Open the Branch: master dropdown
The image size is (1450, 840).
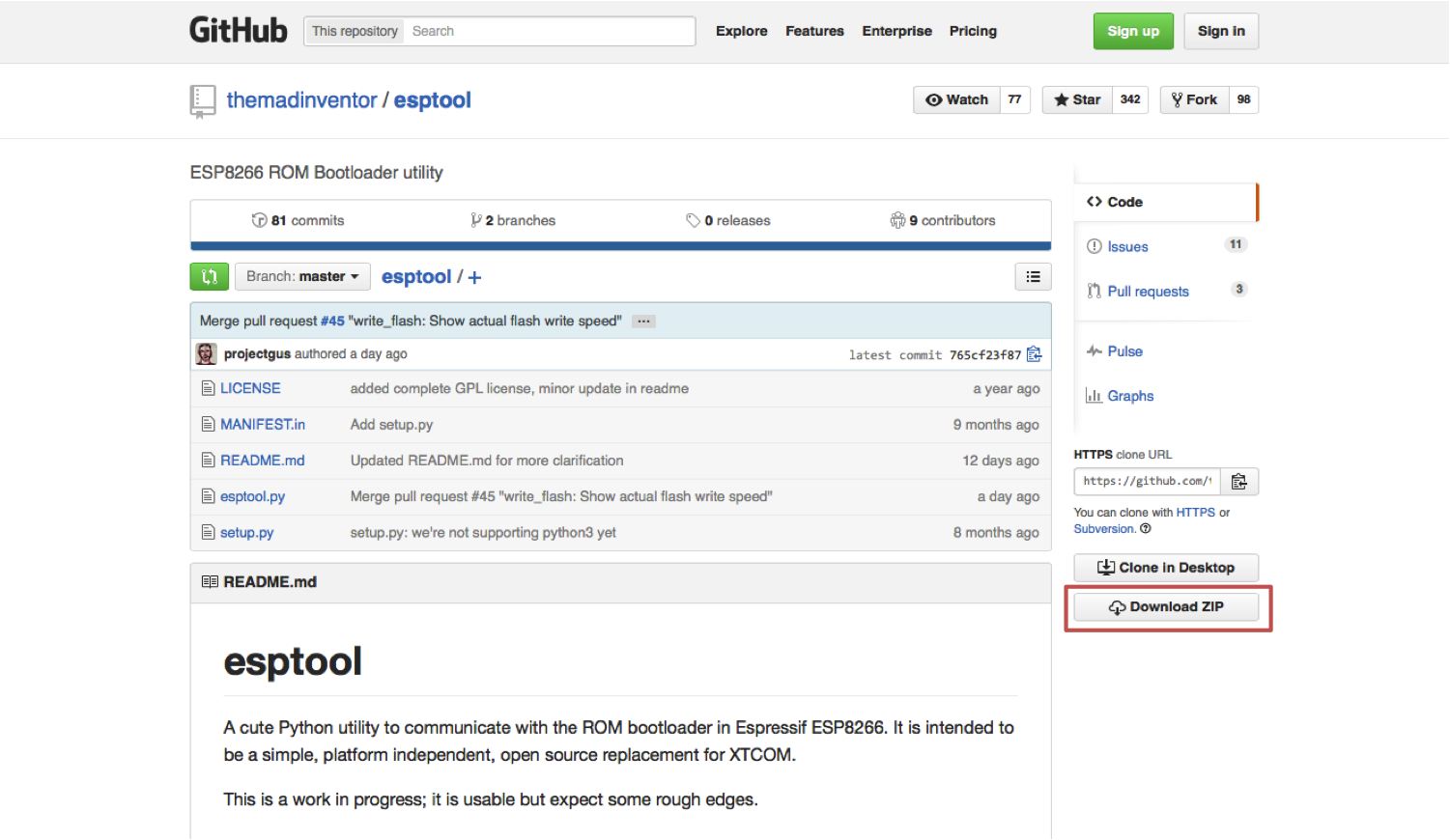[302, 277]
